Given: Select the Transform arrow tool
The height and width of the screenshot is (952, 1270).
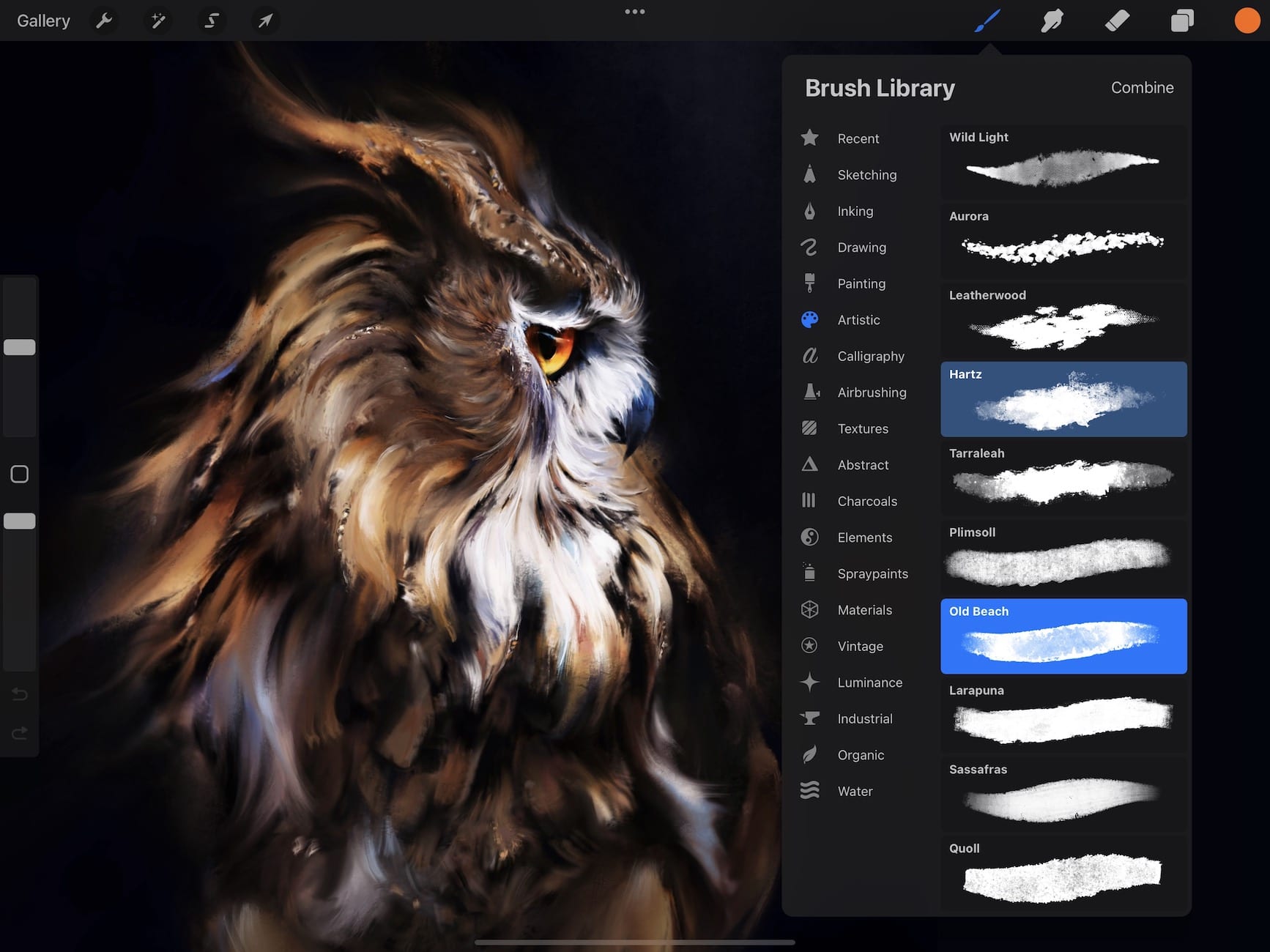Looking at the screenshot, I should [x=265, y=20].
